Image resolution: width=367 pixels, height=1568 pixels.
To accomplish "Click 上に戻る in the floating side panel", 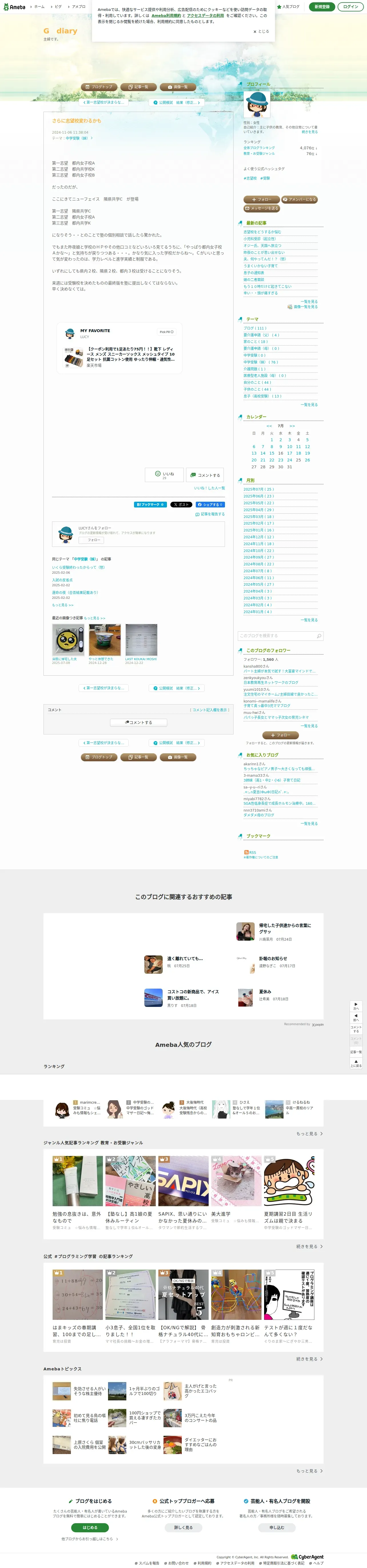I will coord(356,1063).
